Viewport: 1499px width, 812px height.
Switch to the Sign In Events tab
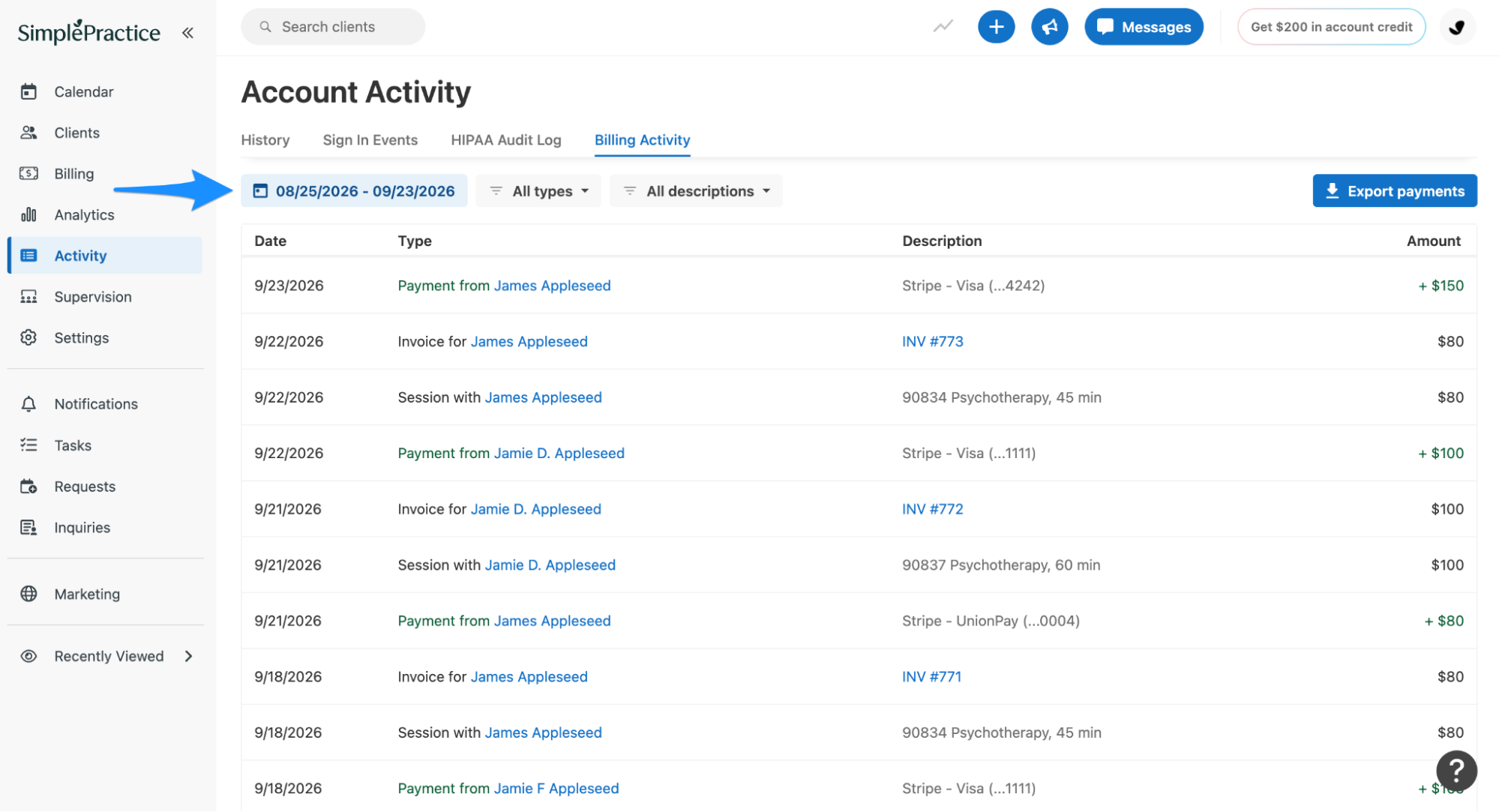click(x=370, y=140)
